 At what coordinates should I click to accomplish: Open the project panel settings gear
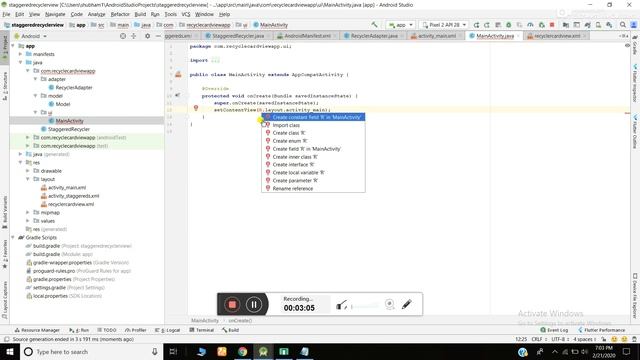coord(147,36)
